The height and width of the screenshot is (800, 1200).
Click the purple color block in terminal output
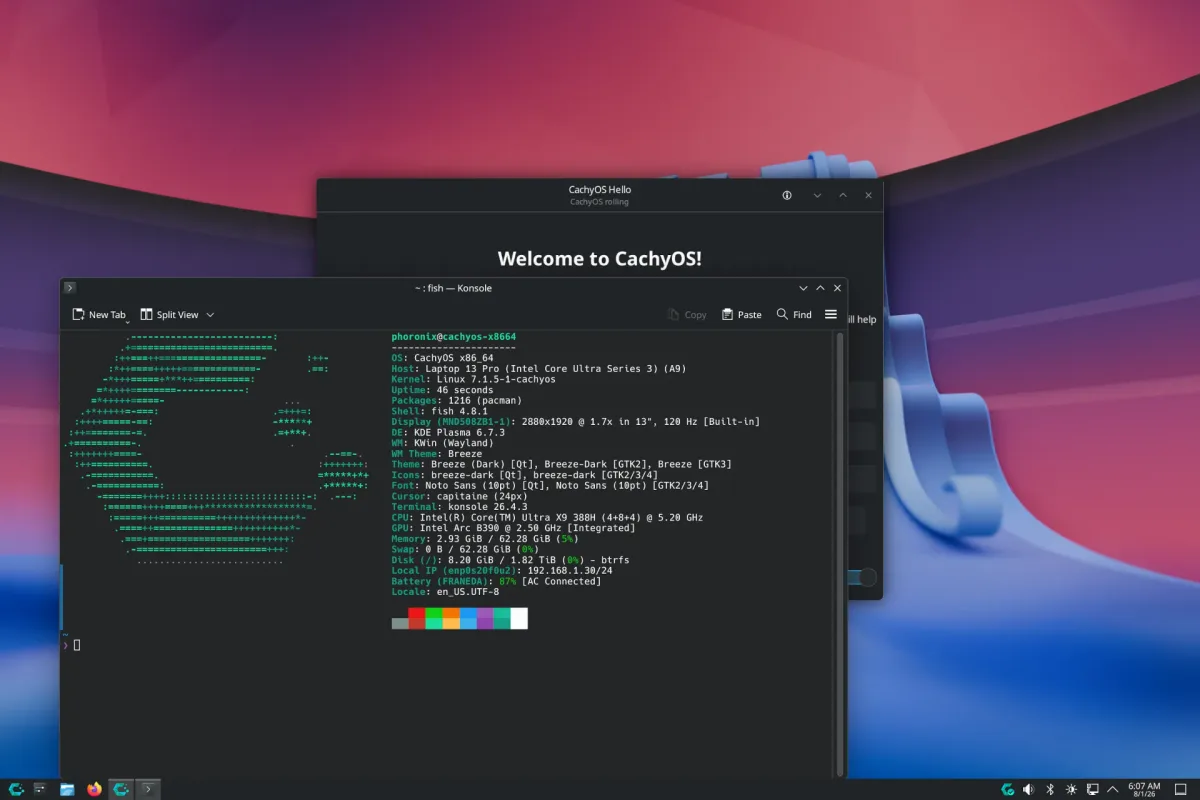485,618
